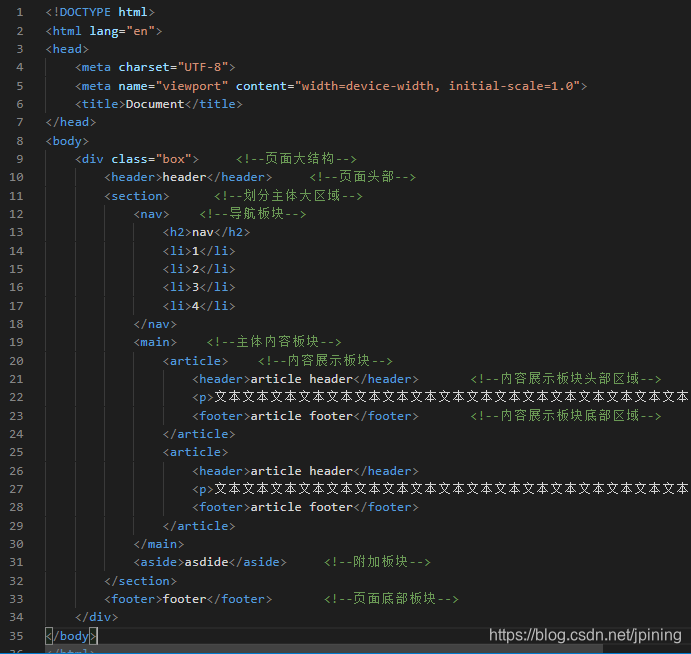Click the opening <main> tag on line 19
691x654 pixels.
click(x=155, y=342)
